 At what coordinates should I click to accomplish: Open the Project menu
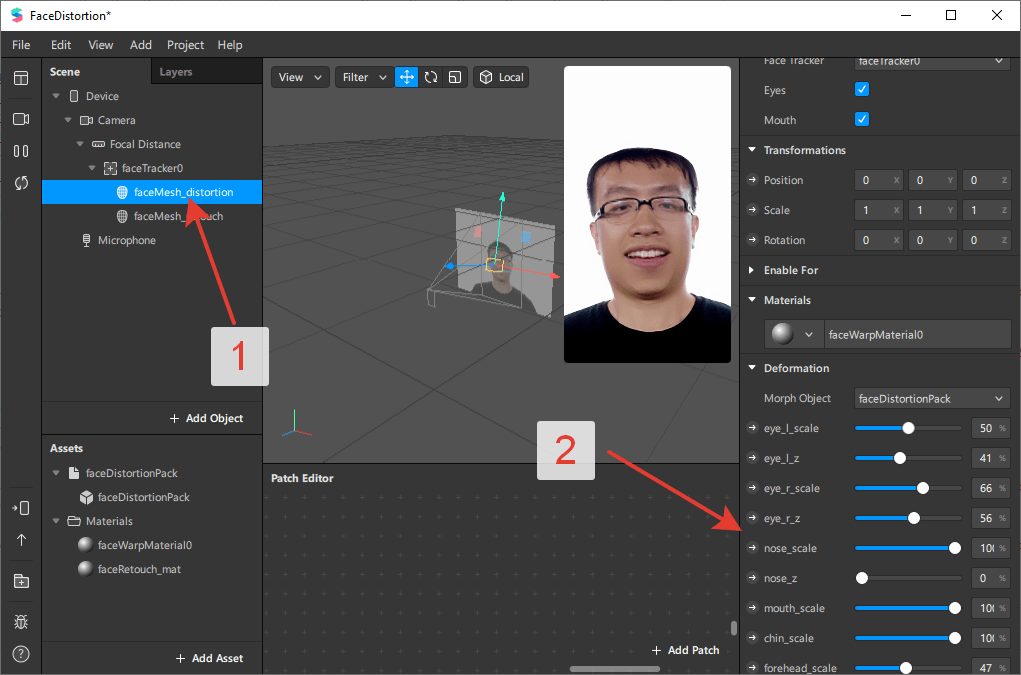tap(185, 45)
